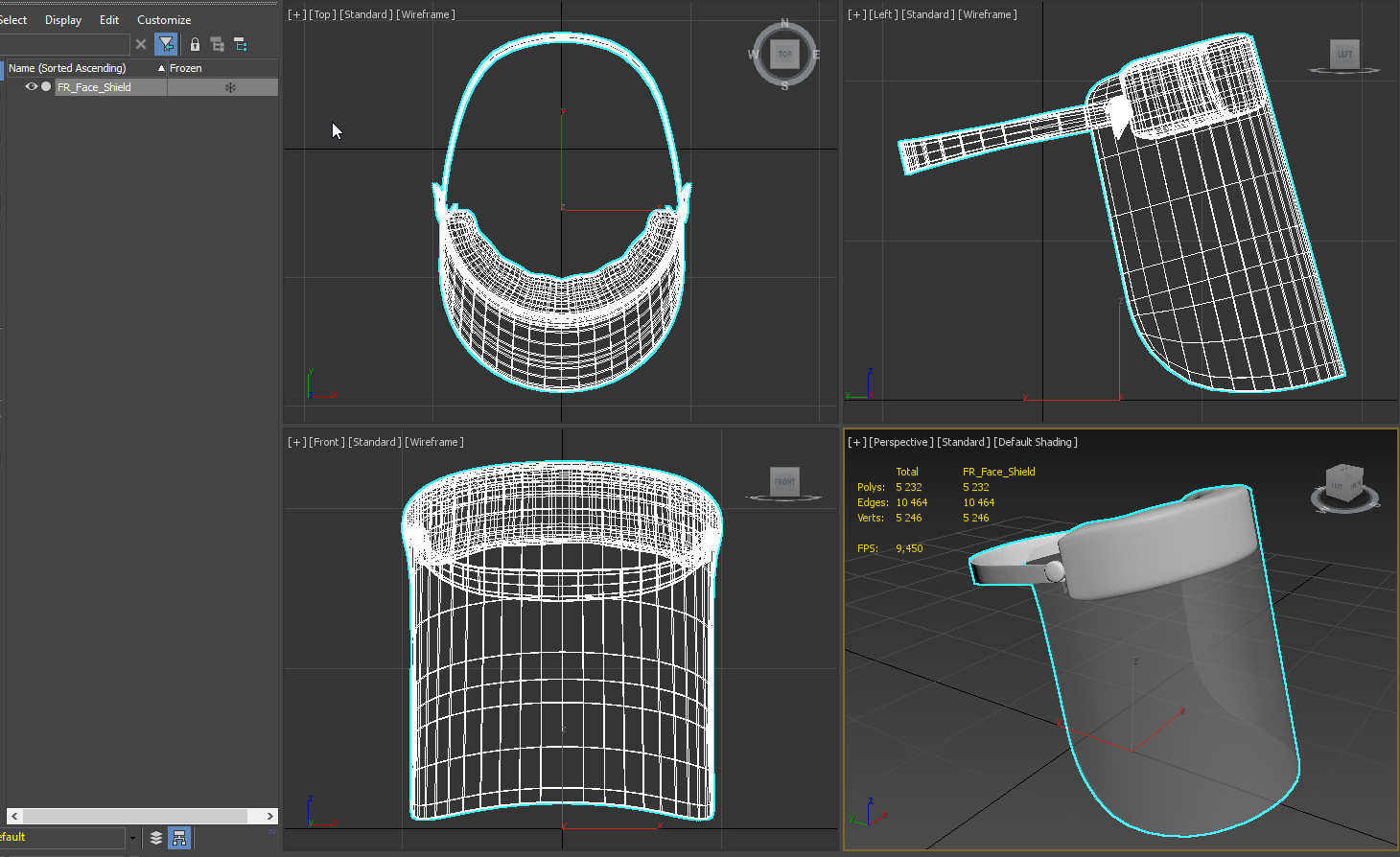Open the [+] menu of the Perspective viewport
Viewport: 1400px width, 857px height.
point(855,442)
